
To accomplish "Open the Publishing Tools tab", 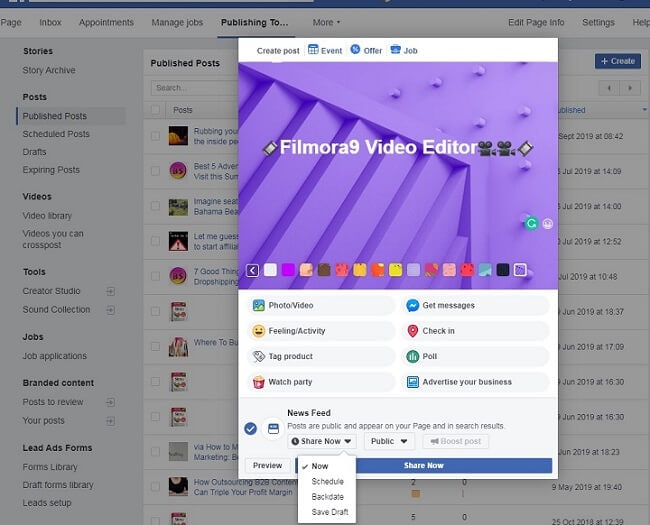I will pos(255,22).
